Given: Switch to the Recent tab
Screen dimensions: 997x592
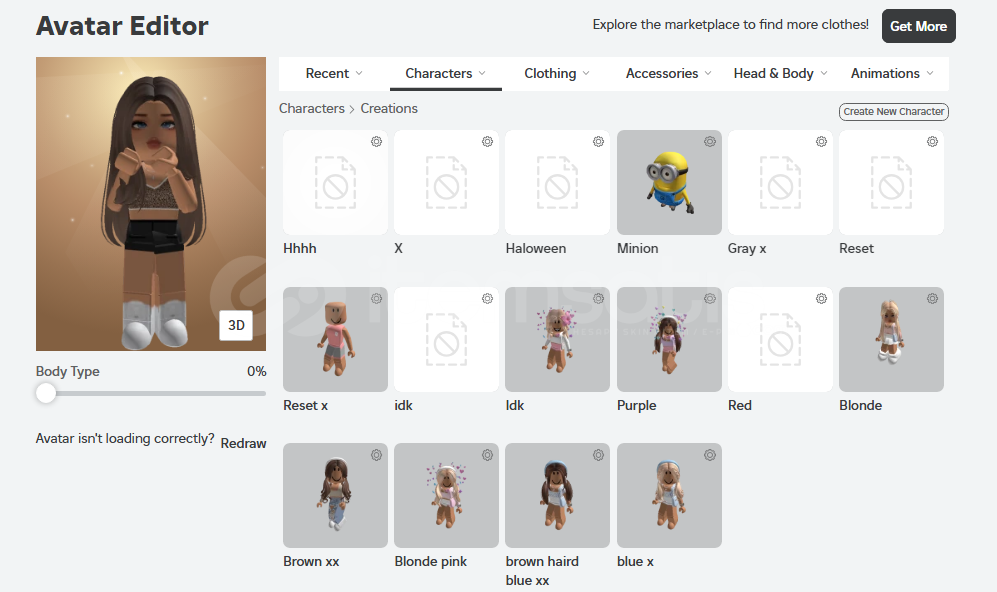Looking at the screenshot, I should pyautogui.click(x=334, y=74).
